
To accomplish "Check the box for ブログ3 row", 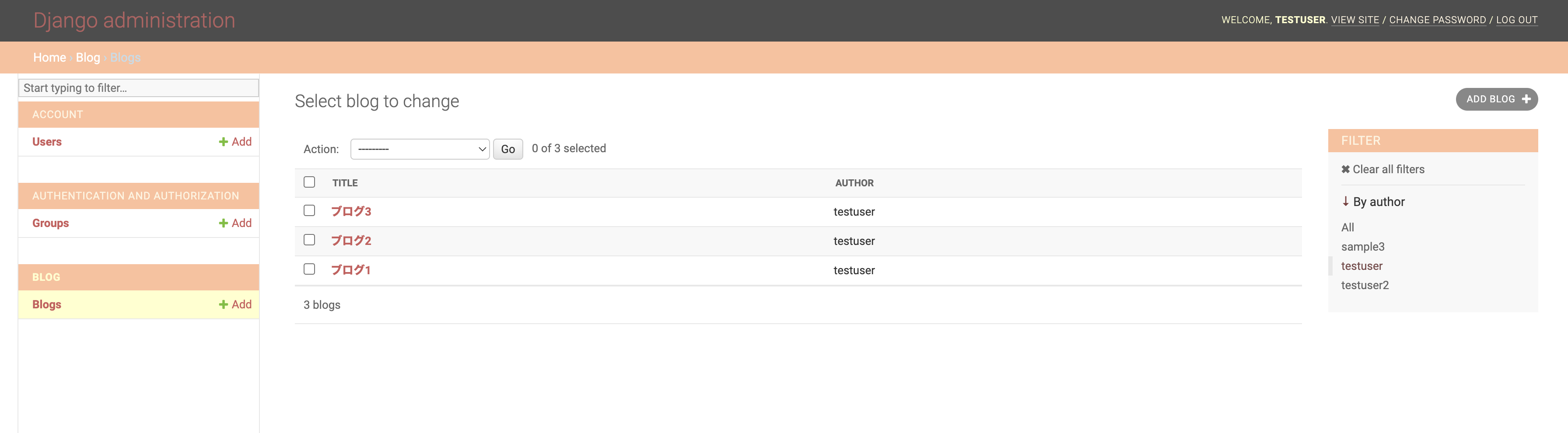I will [309, 210].
